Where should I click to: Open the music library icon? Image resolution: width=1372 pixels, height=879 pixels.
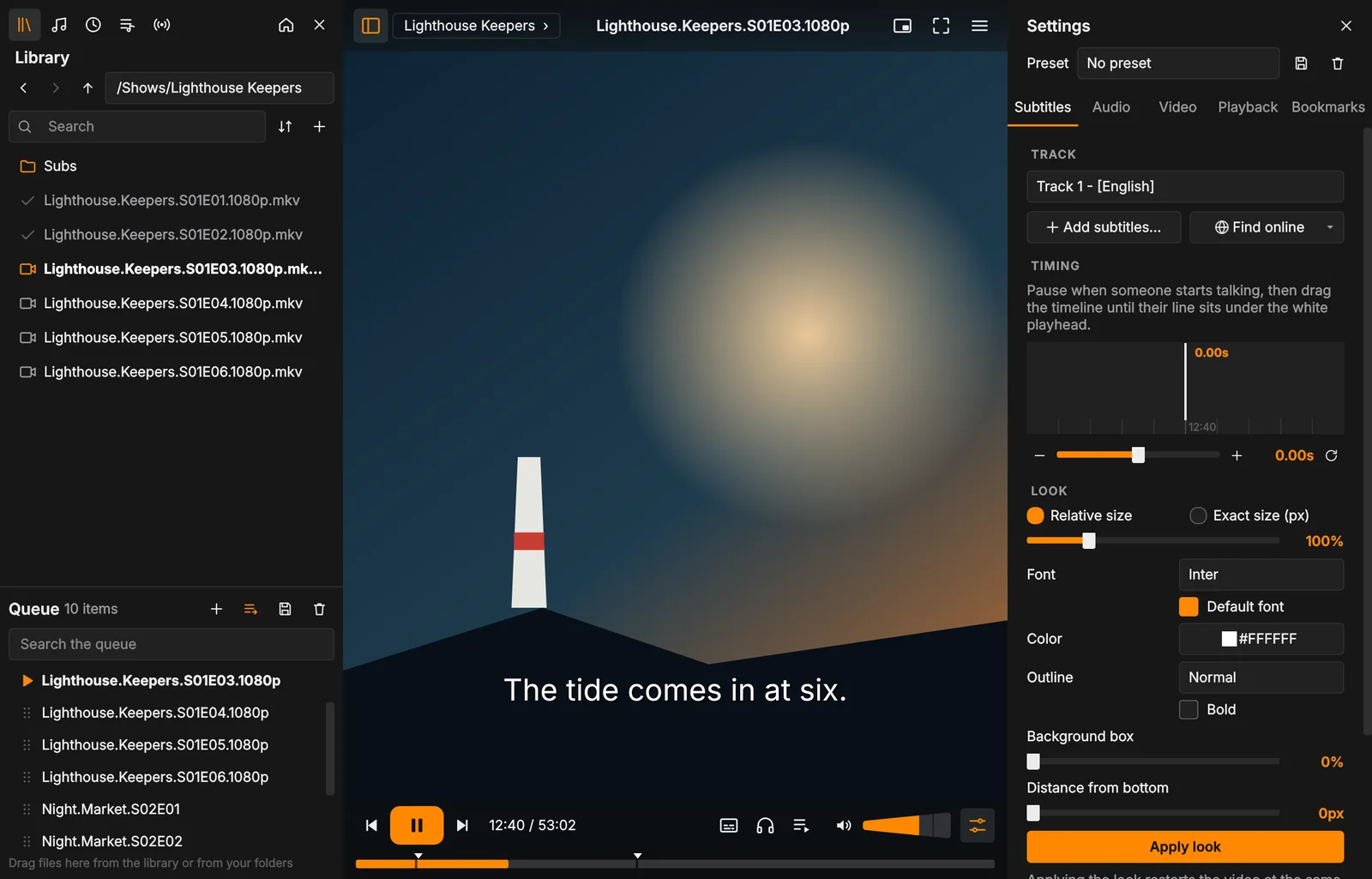pyautogui.click(x=59, y=25)
